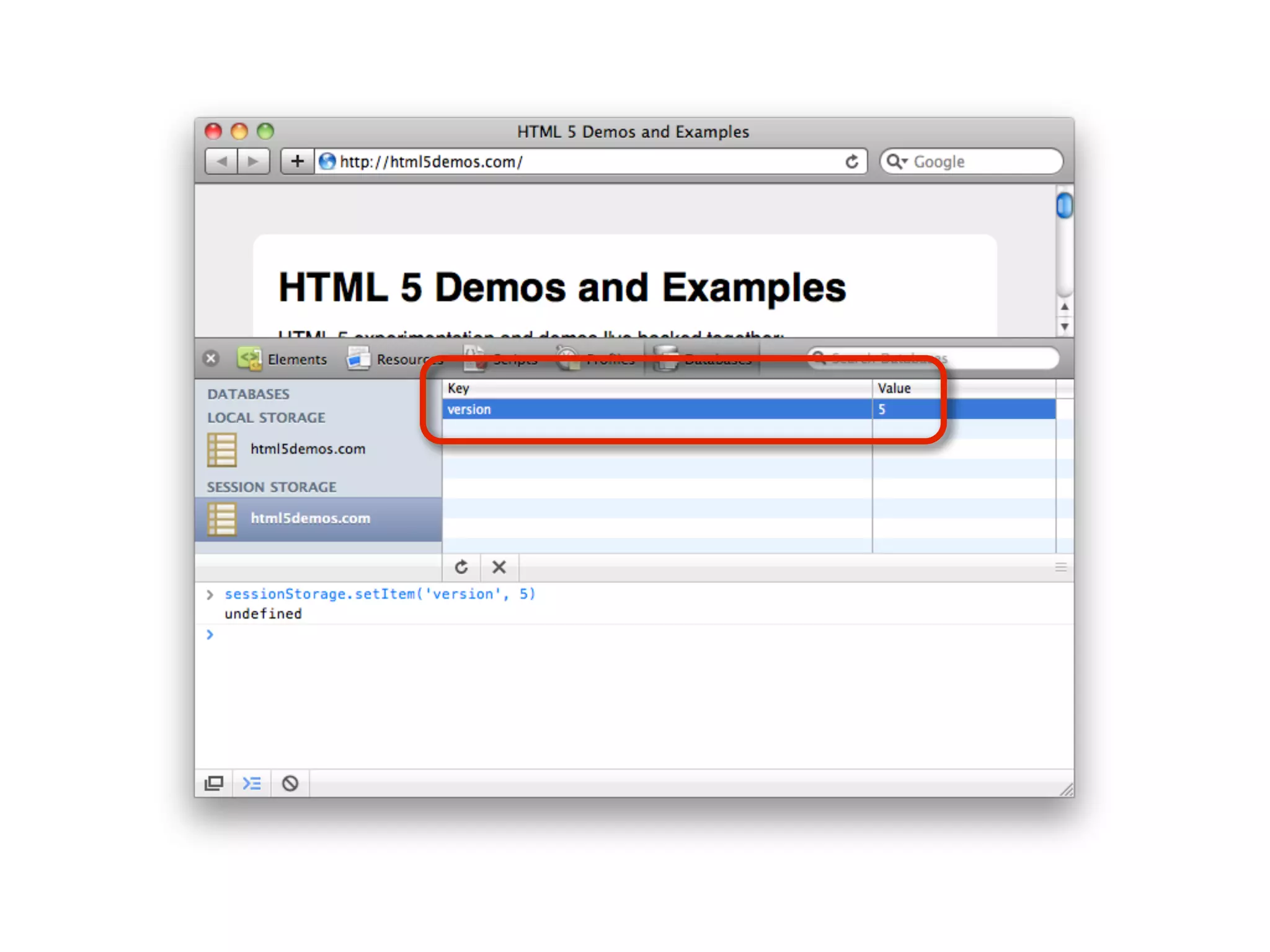Select html5demos.com under Session Storage
The image size is (1270, 952).
(310, 518)
